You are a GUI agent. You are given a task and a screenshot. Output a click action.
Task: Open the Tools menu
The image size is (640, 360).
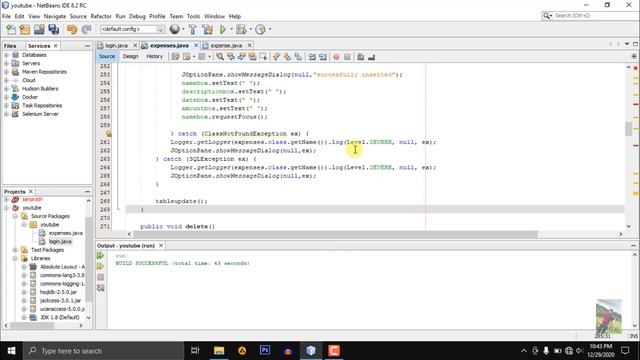pos(193,16)
